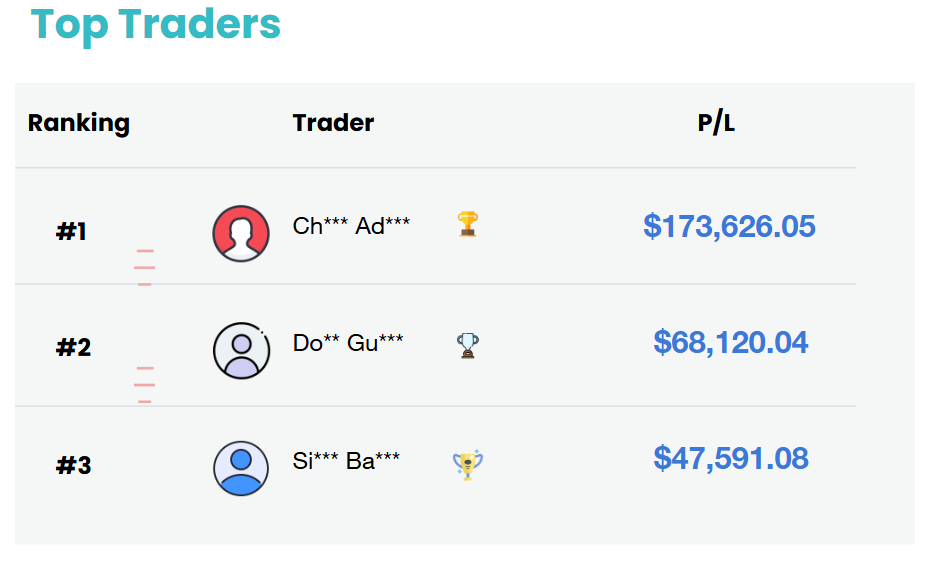Viewport: 934px width, 564px height.
Task: Click the Ranking column header
Action: (79, 123)
